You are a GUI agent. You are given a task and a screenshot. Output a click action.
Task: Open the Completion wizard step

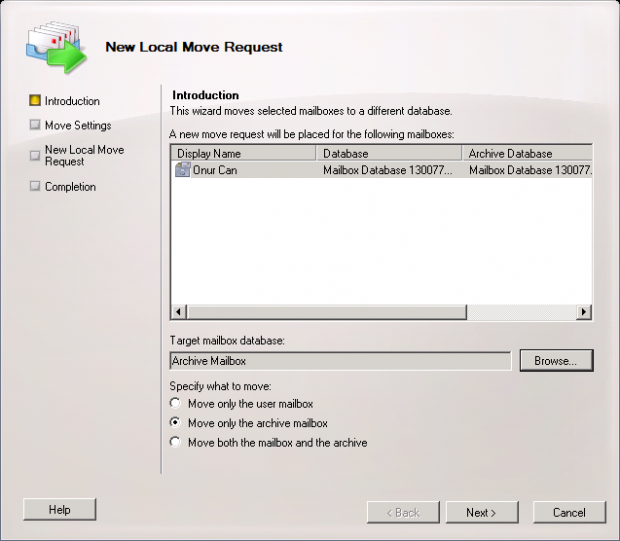point(70,187)
